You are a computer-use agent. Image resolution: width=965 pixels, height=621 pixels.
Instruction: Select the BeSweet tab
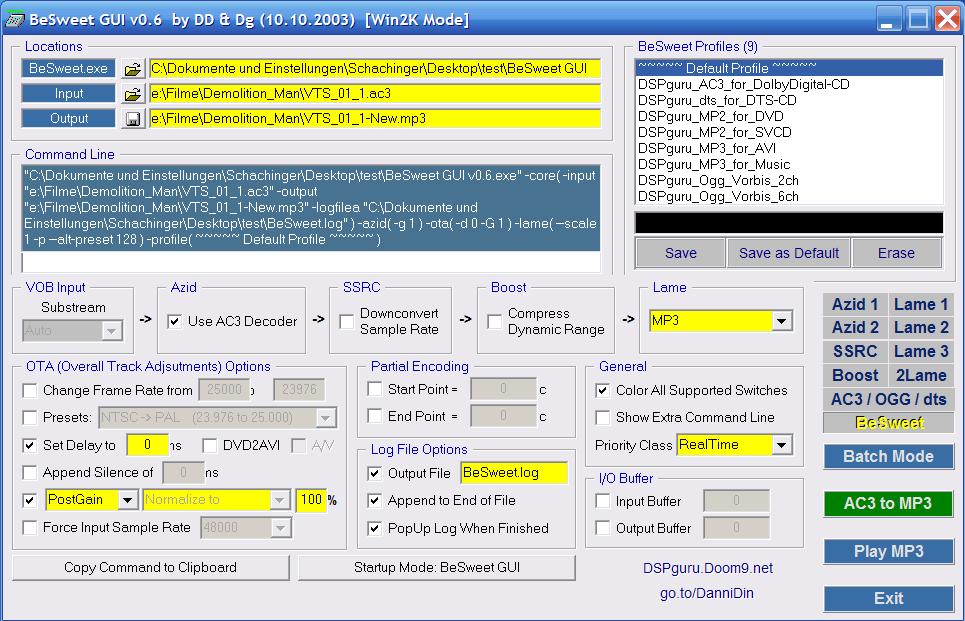[889, 423]
